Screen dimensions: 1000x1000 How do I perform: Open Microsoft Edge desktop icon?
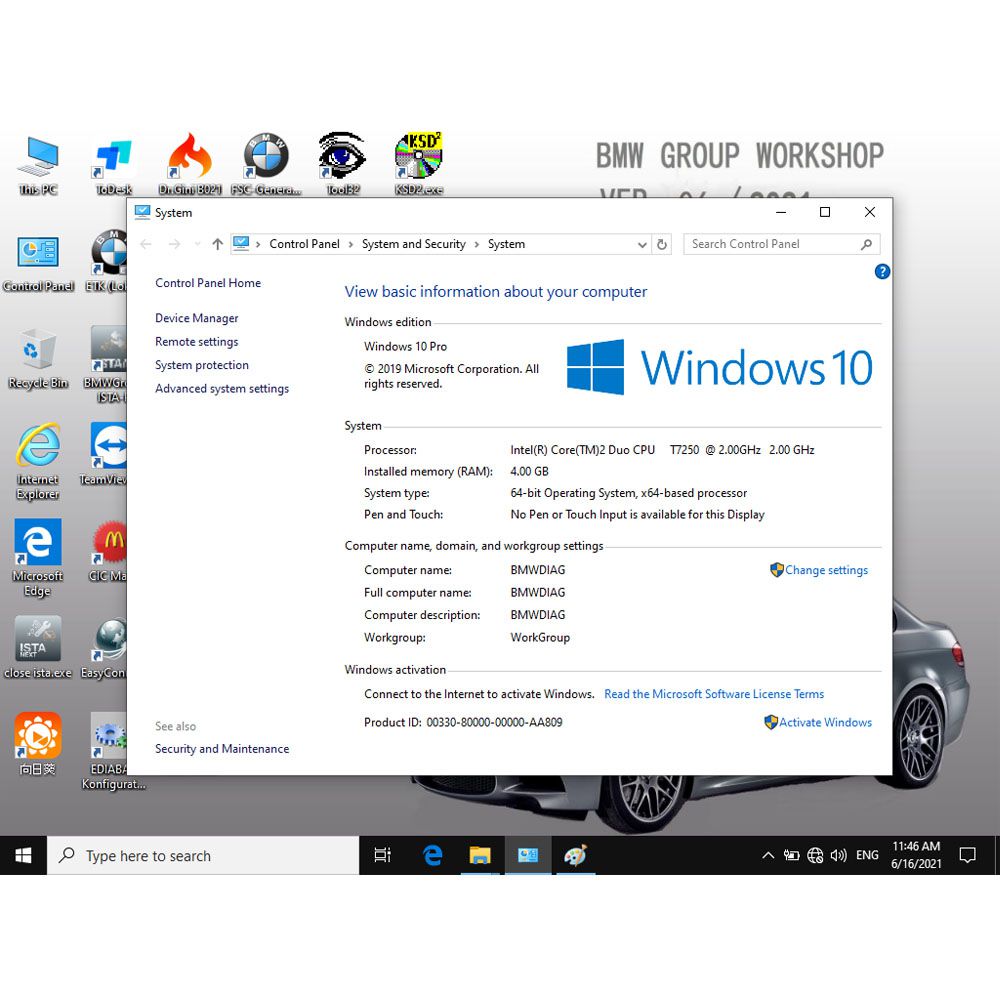(38, 557)
